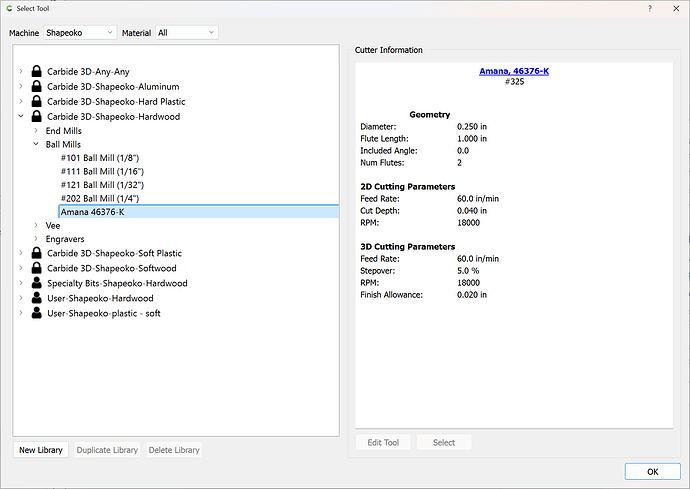Click the Specialty Bits-Shapeoko-Hardwood label
The width and height of the screenshot is (690, 489).
[117, 283]
